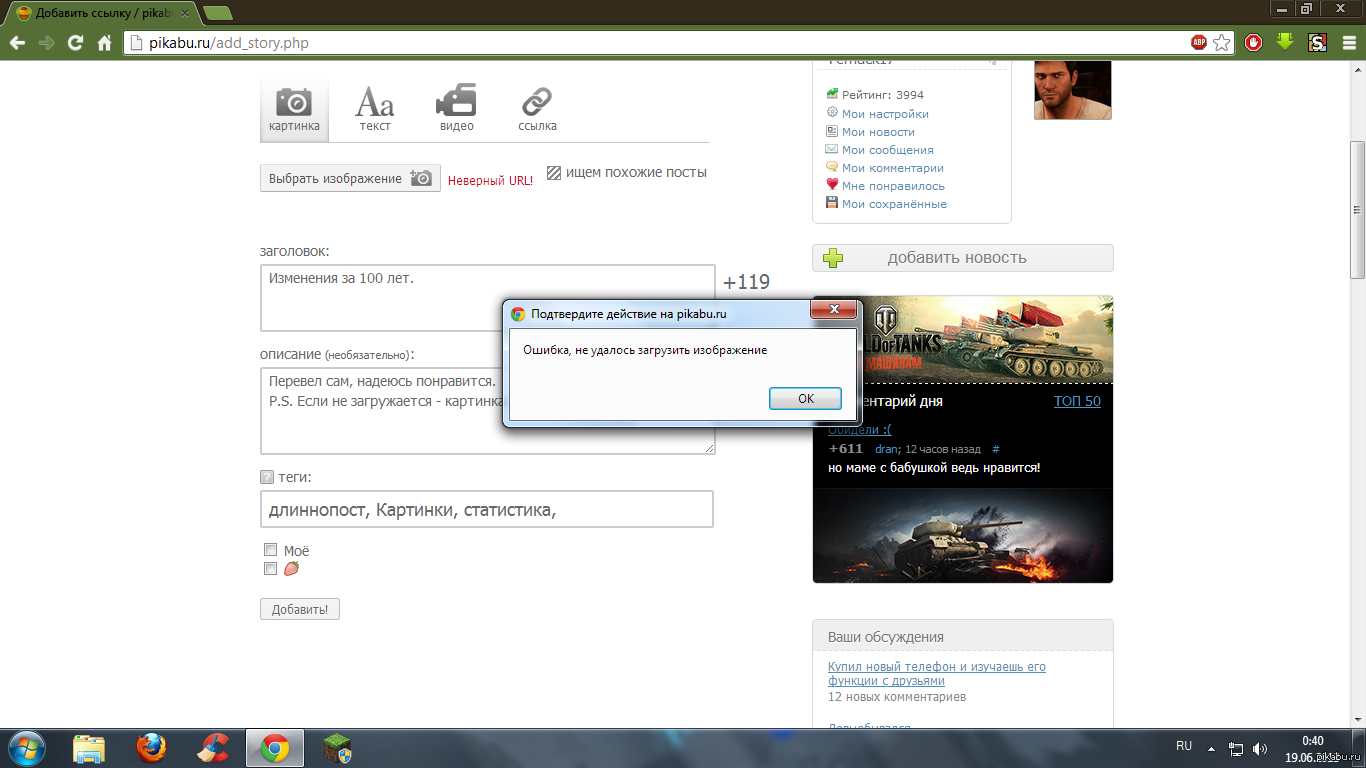This screenshot has height=768, width=1366.
Task: Click the bookmark star in address bar
Action: (1222, 43)
